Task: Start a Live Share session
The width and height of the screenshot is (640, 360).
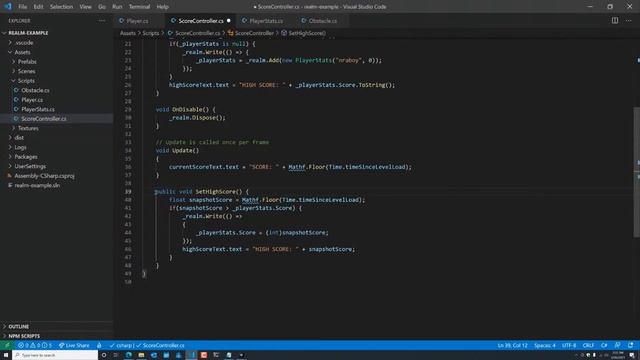Action: [74, 345]
